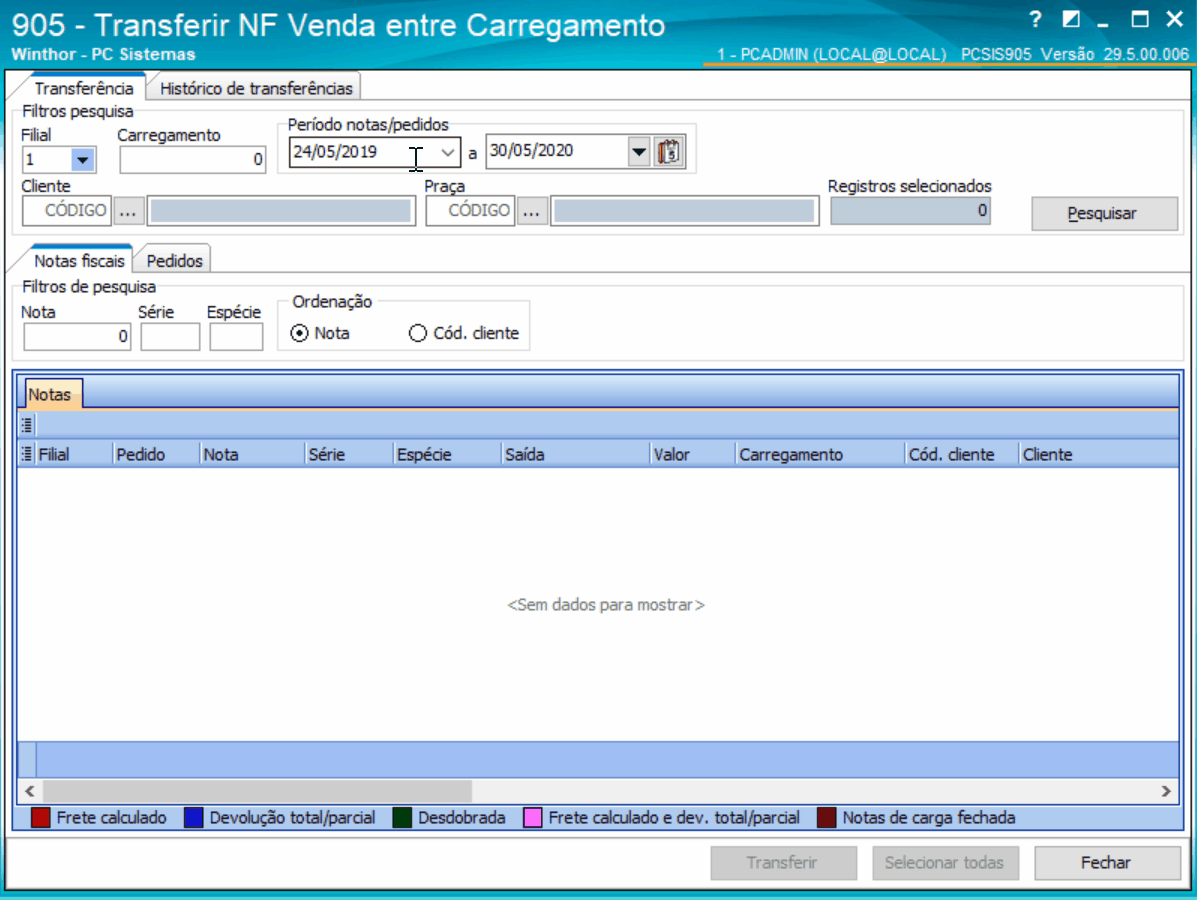Sort by the Pedido column header

click(156, 454)
